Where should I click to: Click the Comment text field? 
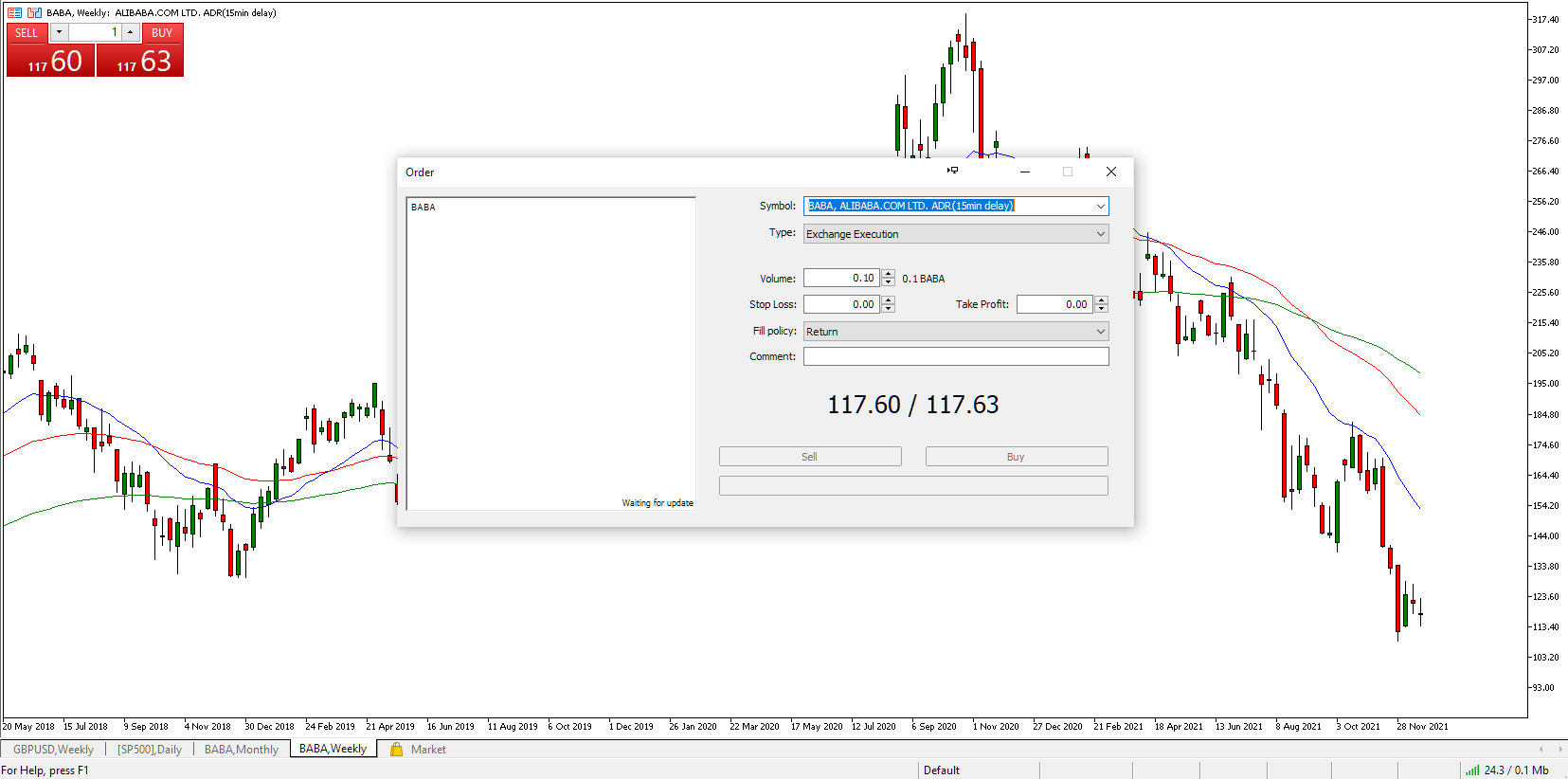(x=956, y=356)
